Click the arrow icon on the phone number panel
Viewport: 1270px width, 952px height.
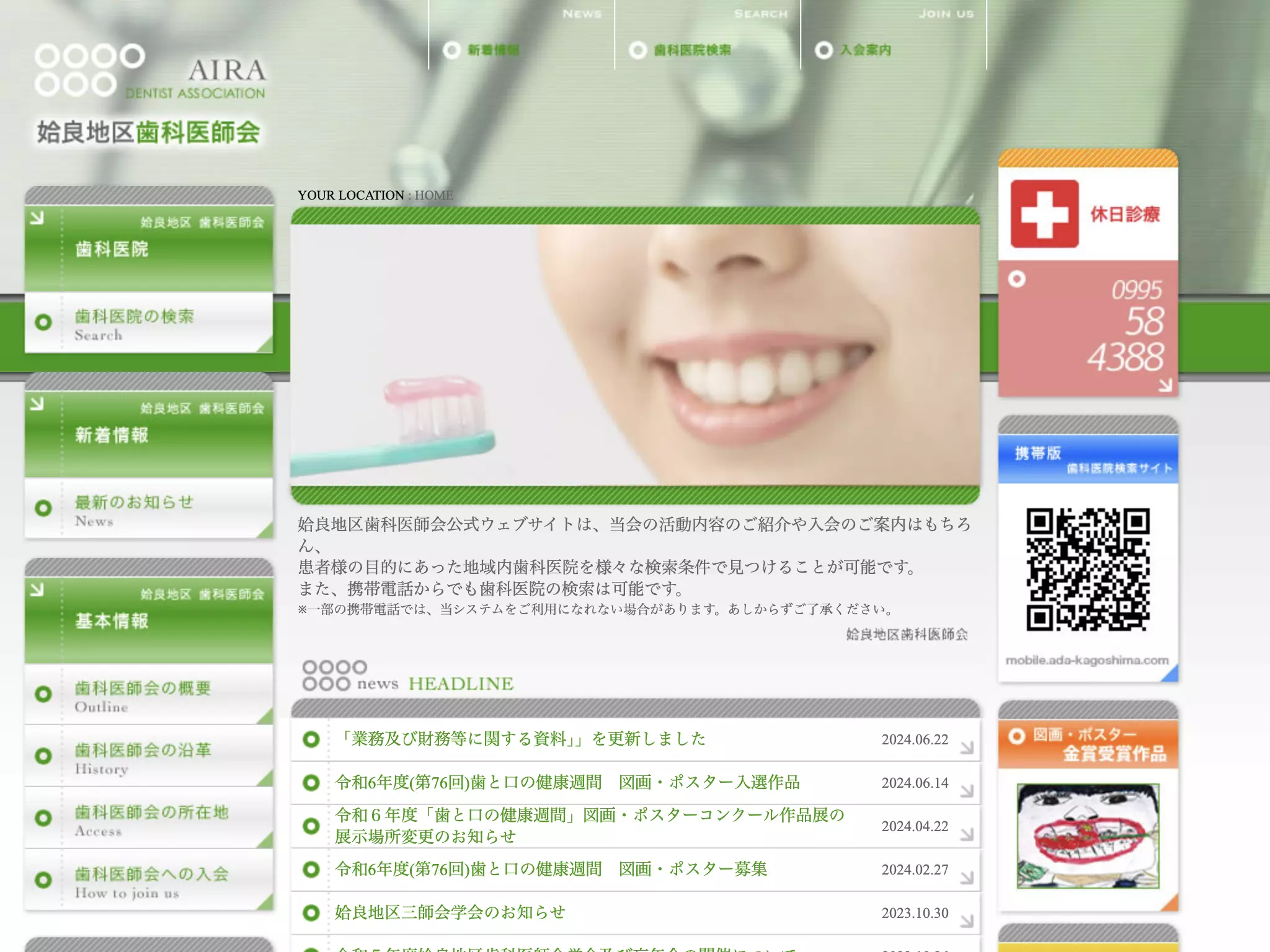click(x=1165, y=385)
